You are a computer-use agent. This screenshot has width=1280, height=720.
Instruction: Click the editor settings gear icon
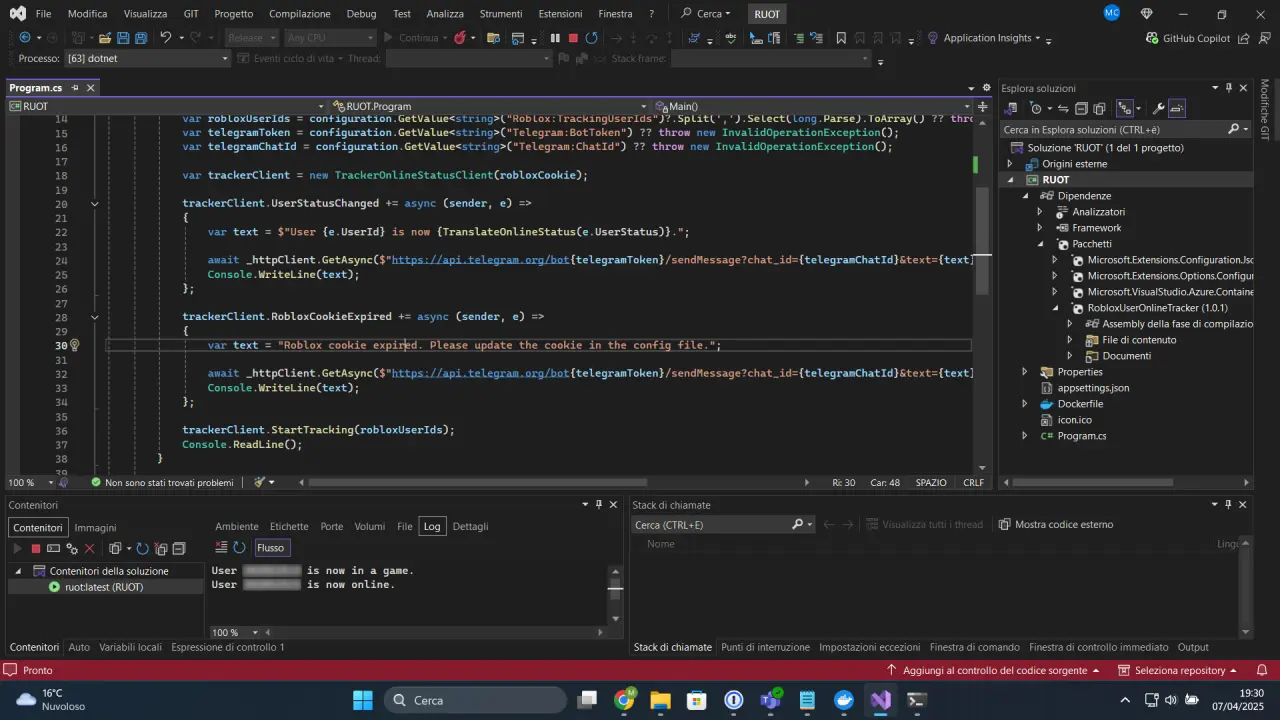pyautogui.click(x=986, y=88)
